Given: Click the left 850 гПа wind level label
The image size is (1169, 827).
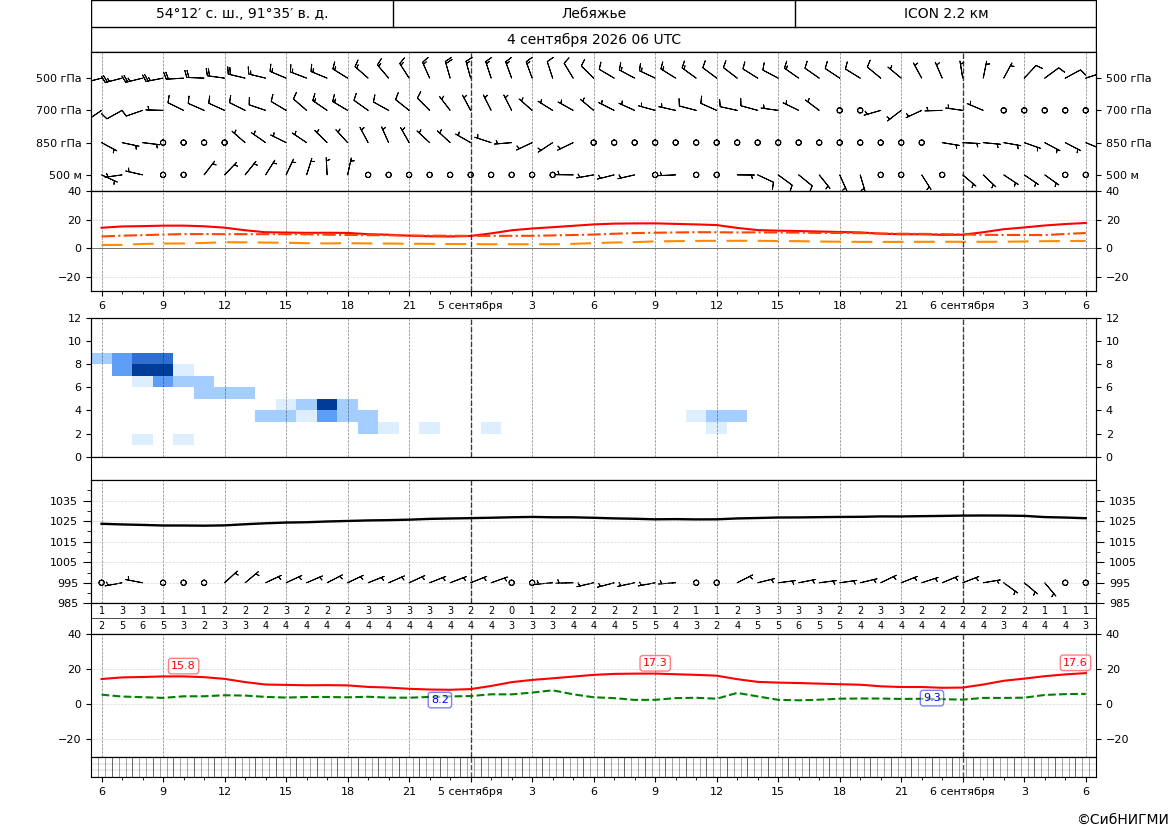Looking at the screenshot, I should (59, 143).
